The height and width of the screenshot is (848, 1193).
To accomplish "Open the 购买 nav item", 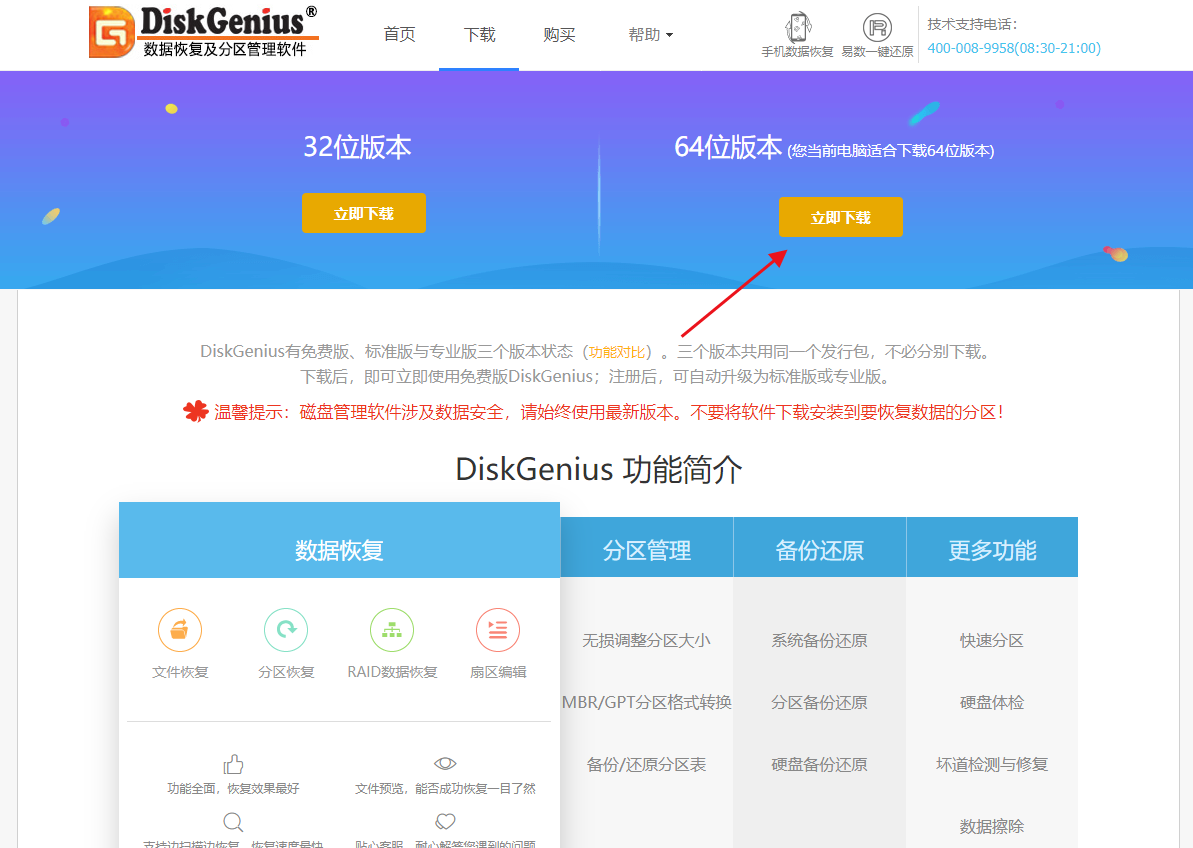I will (559, 35).
